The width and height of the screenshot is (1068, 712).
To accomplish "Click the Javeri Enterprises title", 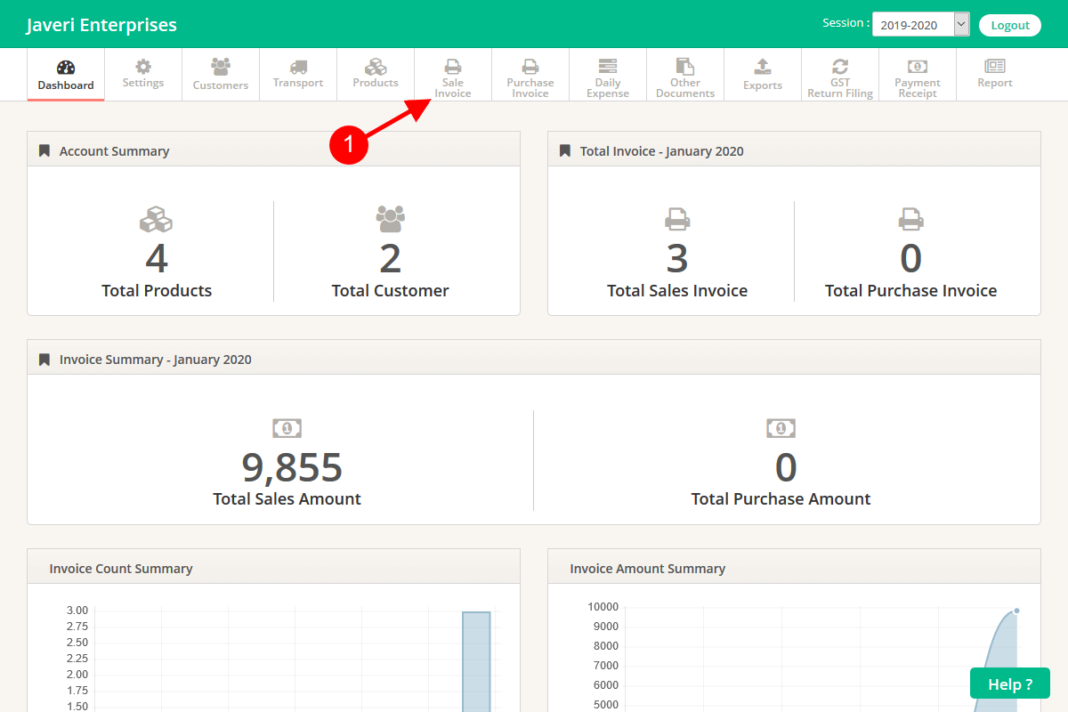I will pyautogui.click(x=100, y=24).
